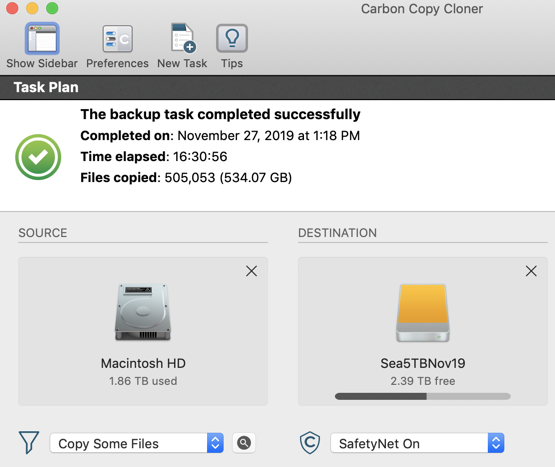Open the Tips lightbulb icon
Screen dimensions: 555x467
pyautogui.click(x=232, y=38)
